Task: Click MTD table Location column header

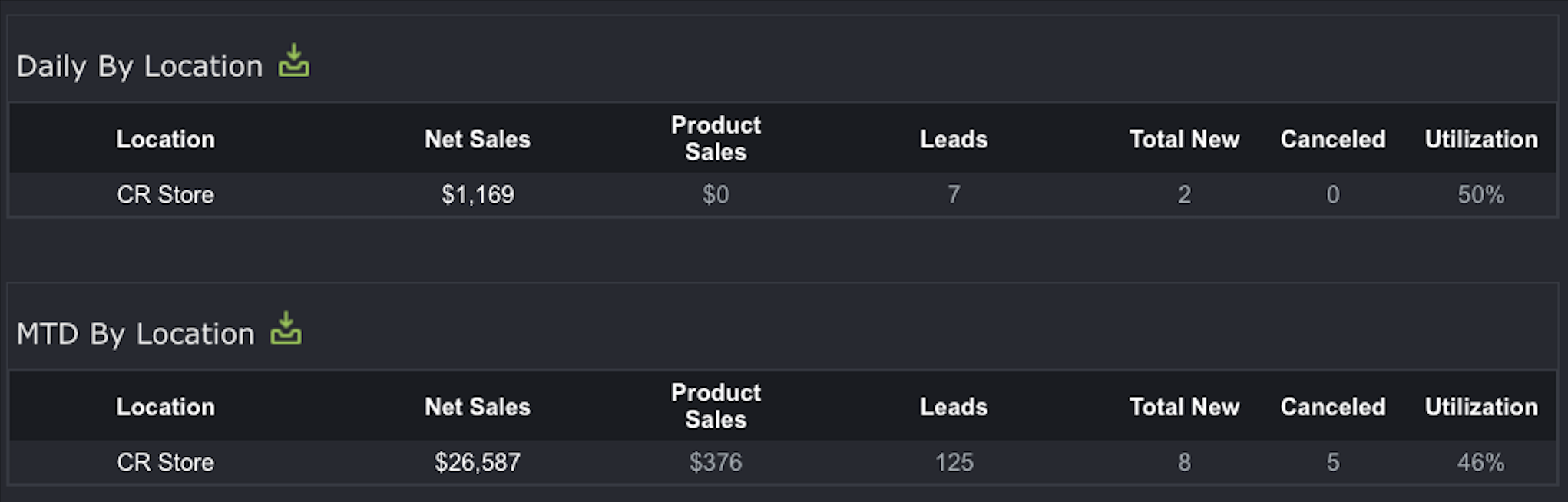Action: [x=165, y=407]
